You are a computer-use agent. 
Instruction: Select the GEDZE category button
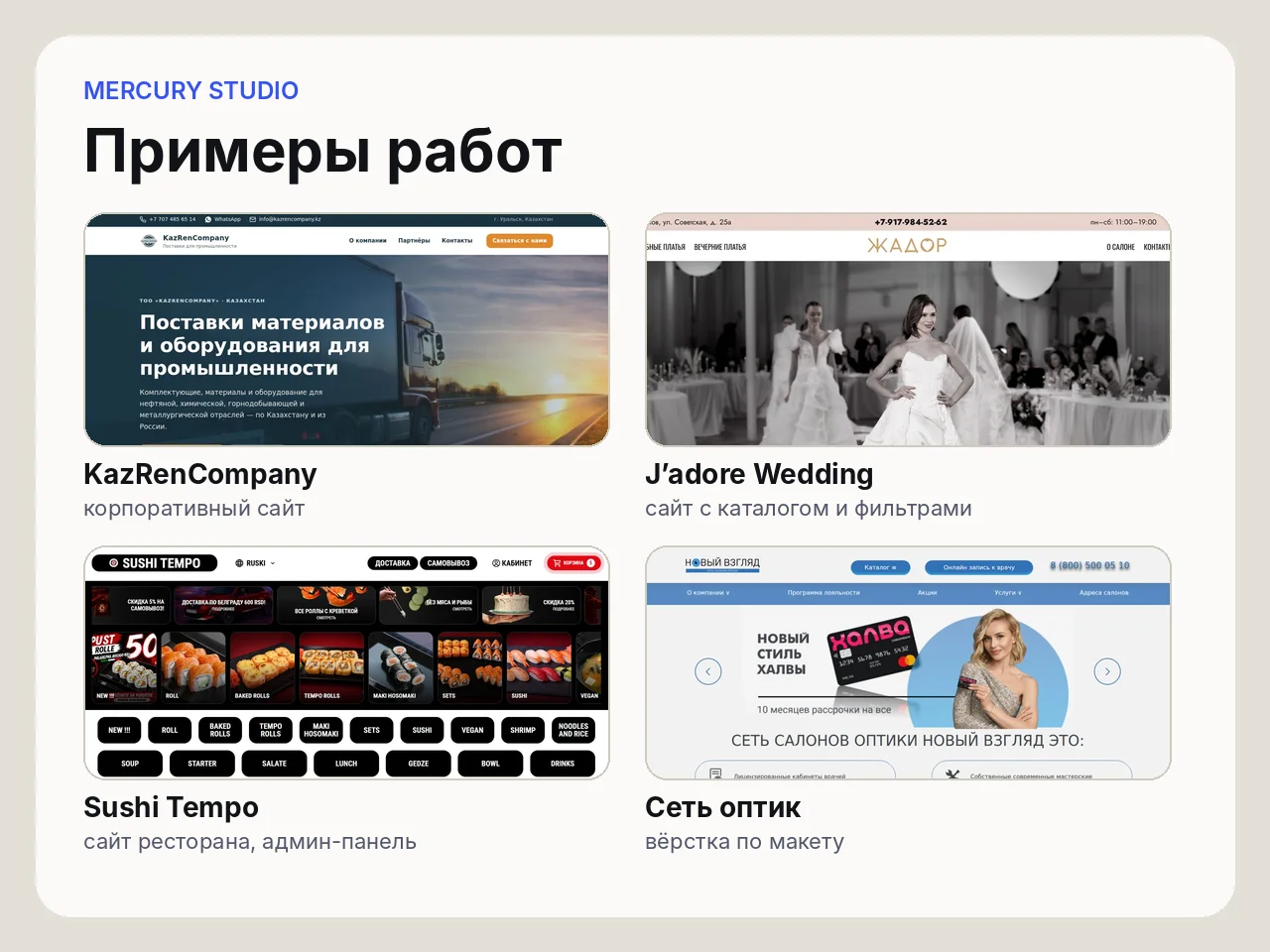419,764
